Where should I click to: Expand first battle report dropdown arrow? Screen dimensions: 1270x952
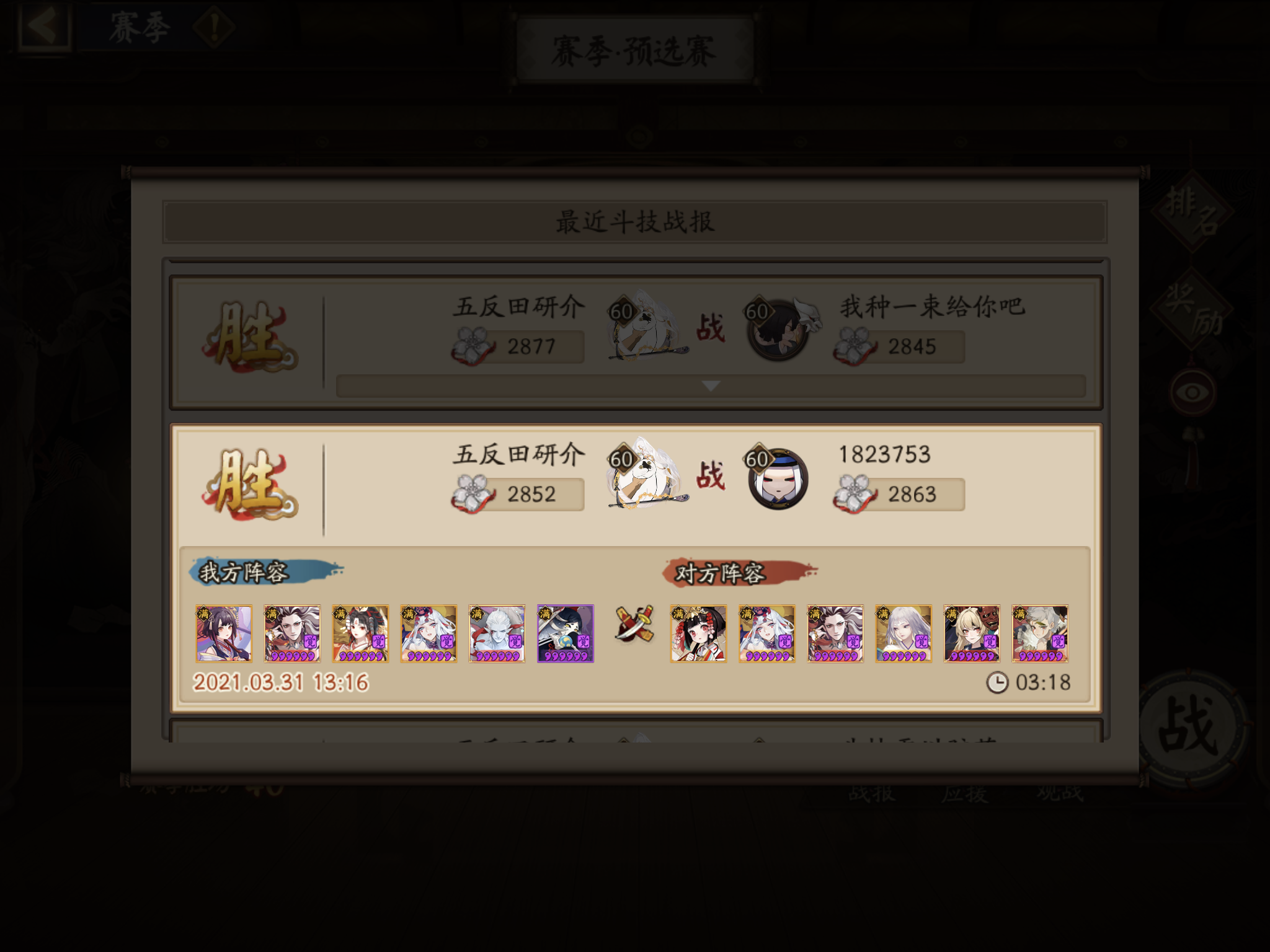(x=711, y=386)
